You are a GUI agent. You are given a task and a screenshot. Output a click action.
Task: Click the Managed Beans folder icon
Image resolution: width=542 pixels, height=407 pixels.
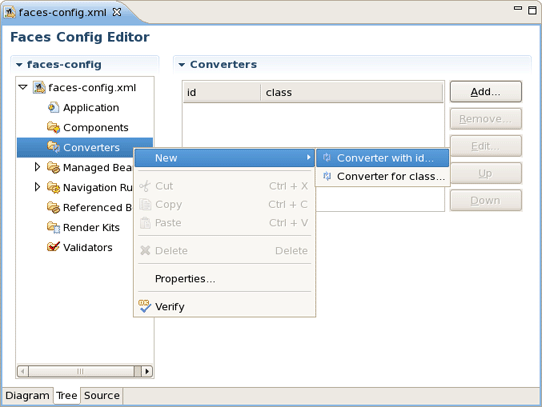[53, 167]
